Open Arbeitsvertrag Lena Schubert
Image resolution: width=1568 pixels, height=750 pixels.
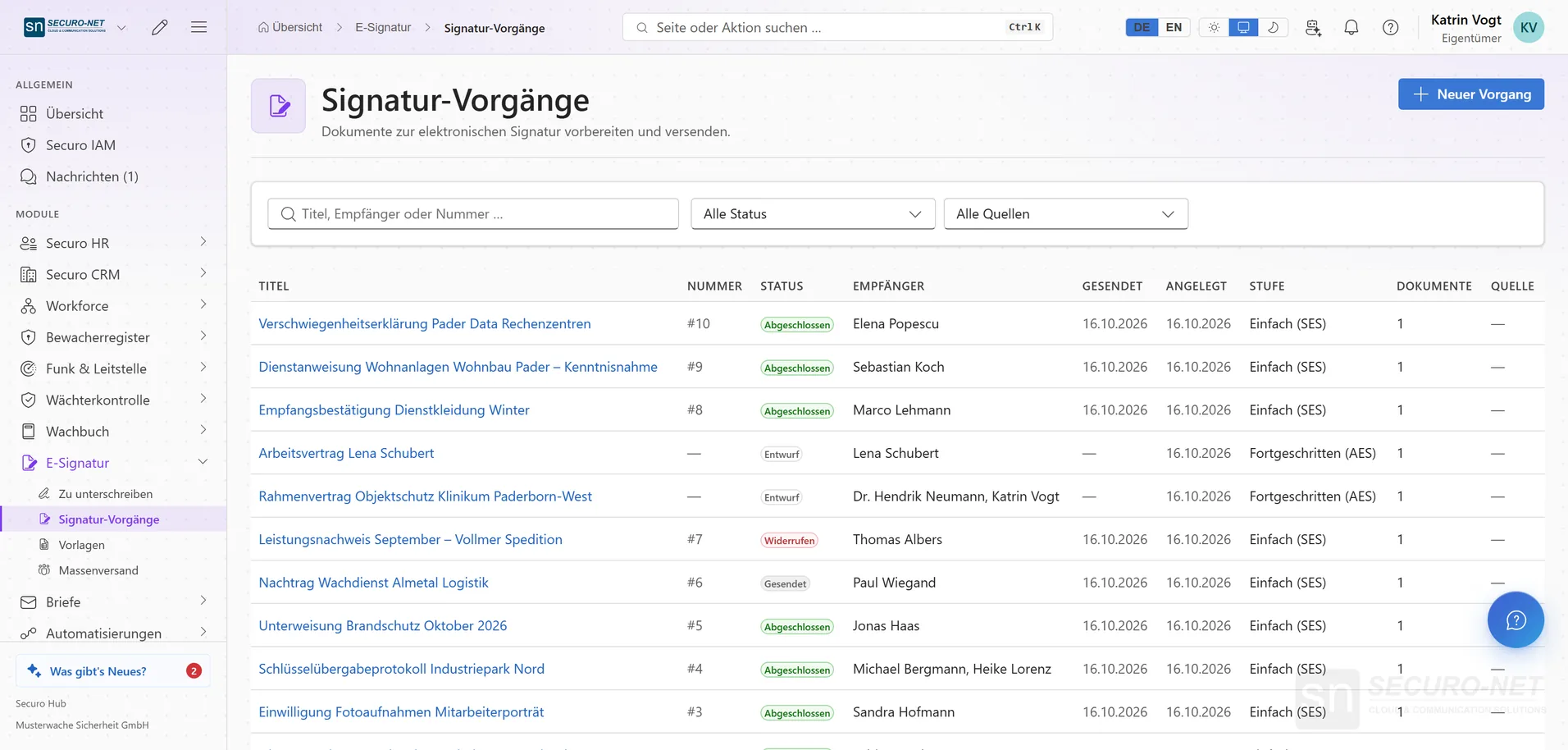click(346, 454)
